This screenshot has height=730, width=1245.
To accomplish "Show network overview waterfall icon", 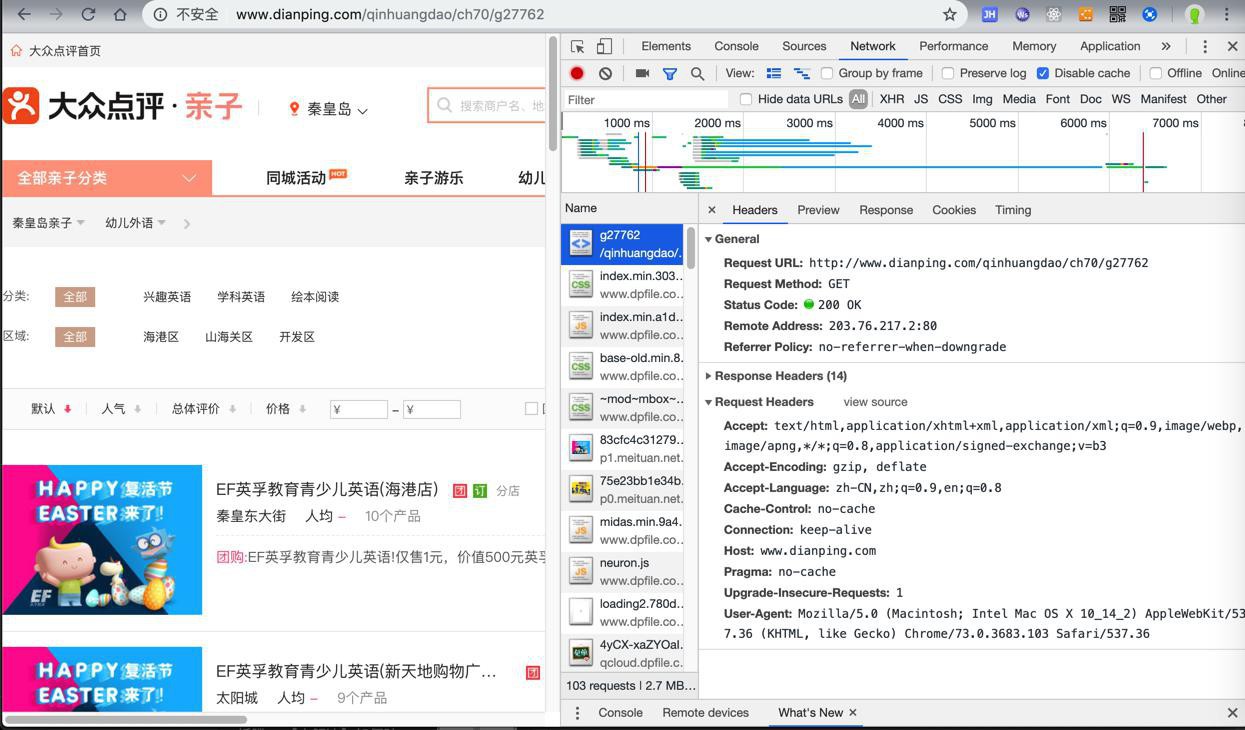I will pyautogui.click(x=801, y=73).
